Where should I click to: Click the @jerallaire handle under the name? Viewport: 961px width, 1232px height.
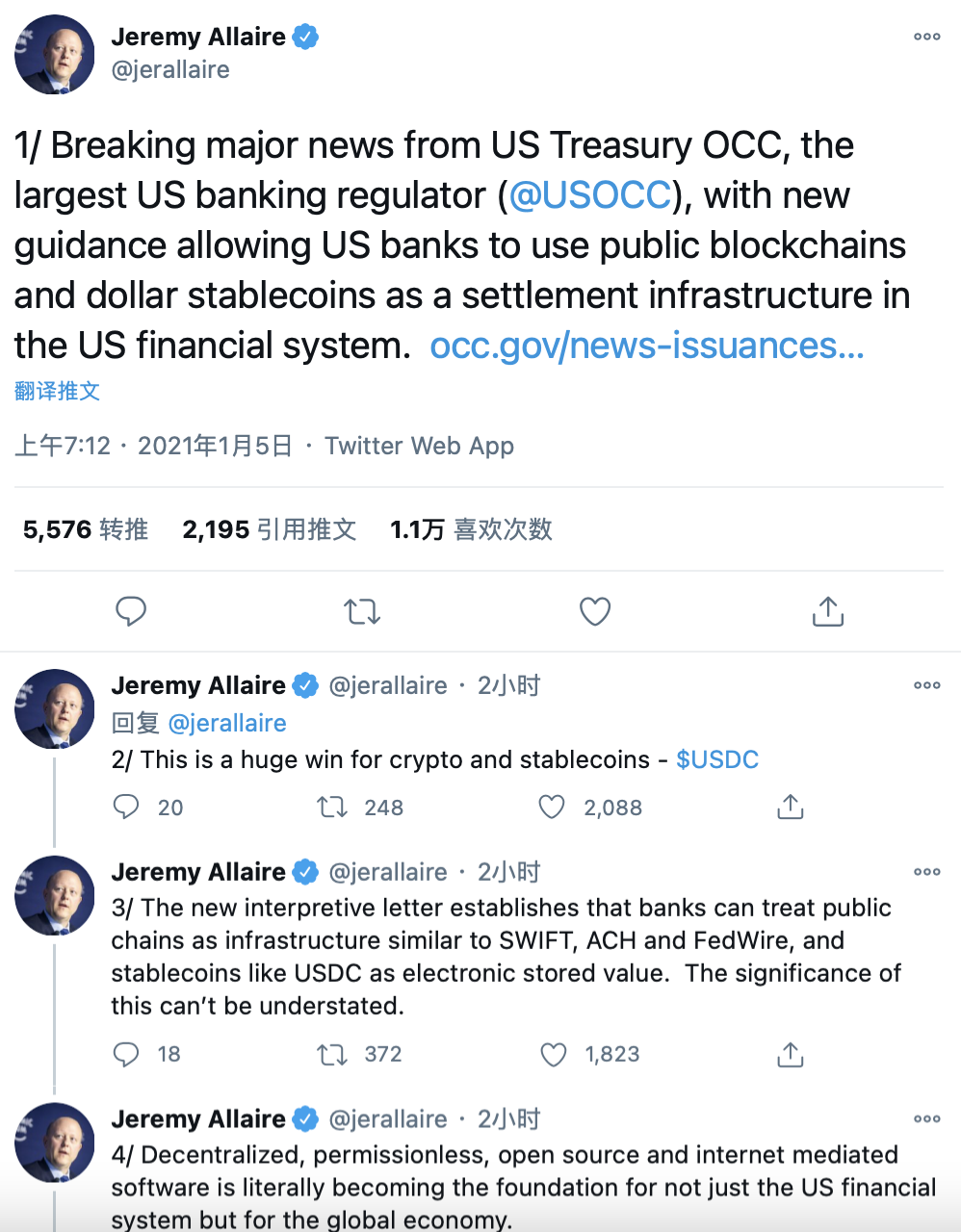click(x=171, y=69)
